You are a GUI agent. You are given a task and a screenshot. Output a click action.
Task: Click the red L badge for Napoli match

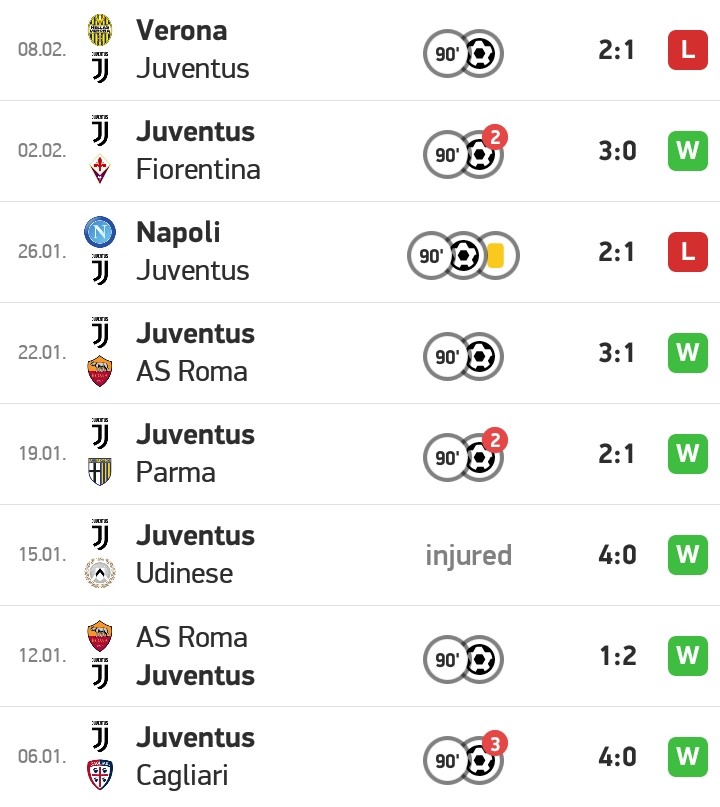(688, 252)
